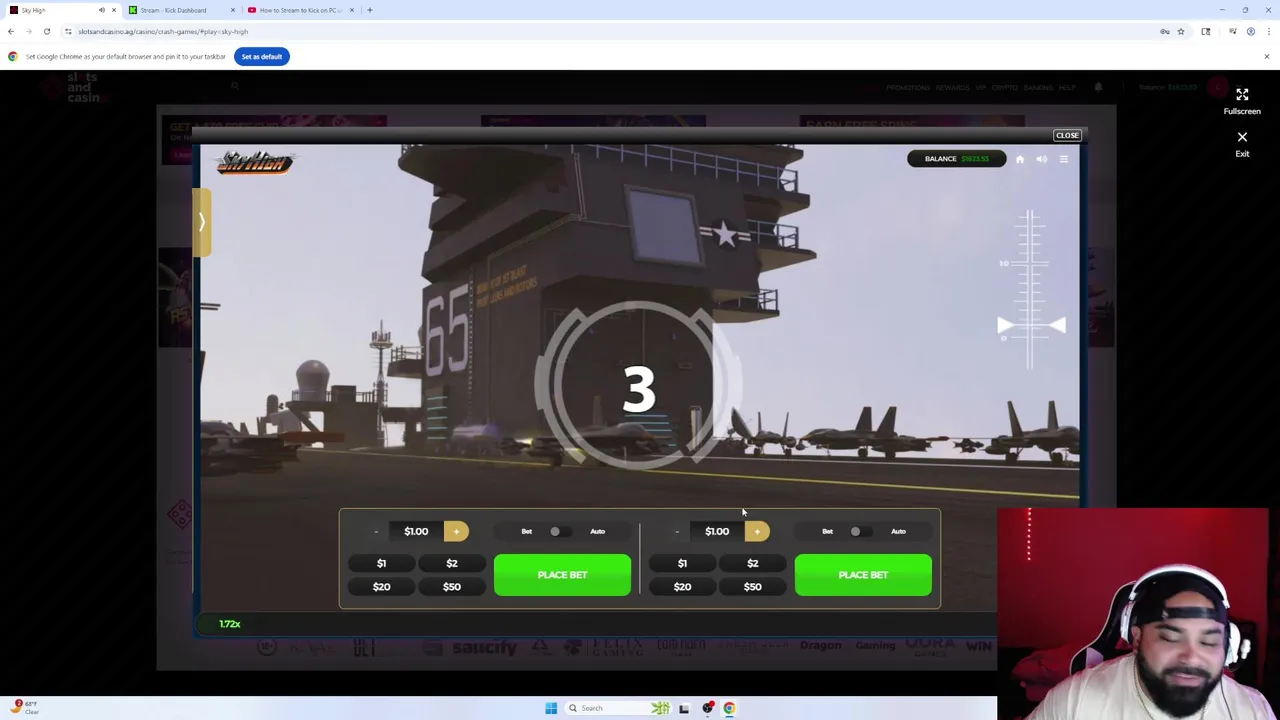Click the right bet amount field

(717, 531)
